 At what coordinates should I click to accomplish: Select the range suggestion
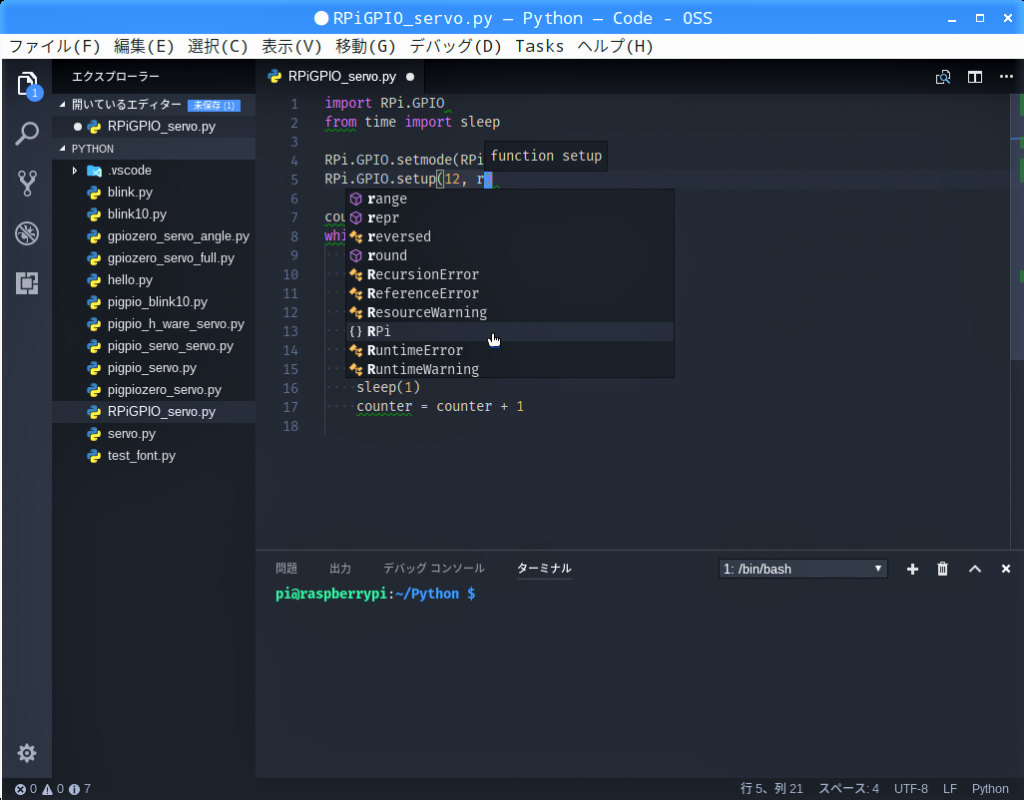pyautogui.click(x=509, y=199)
